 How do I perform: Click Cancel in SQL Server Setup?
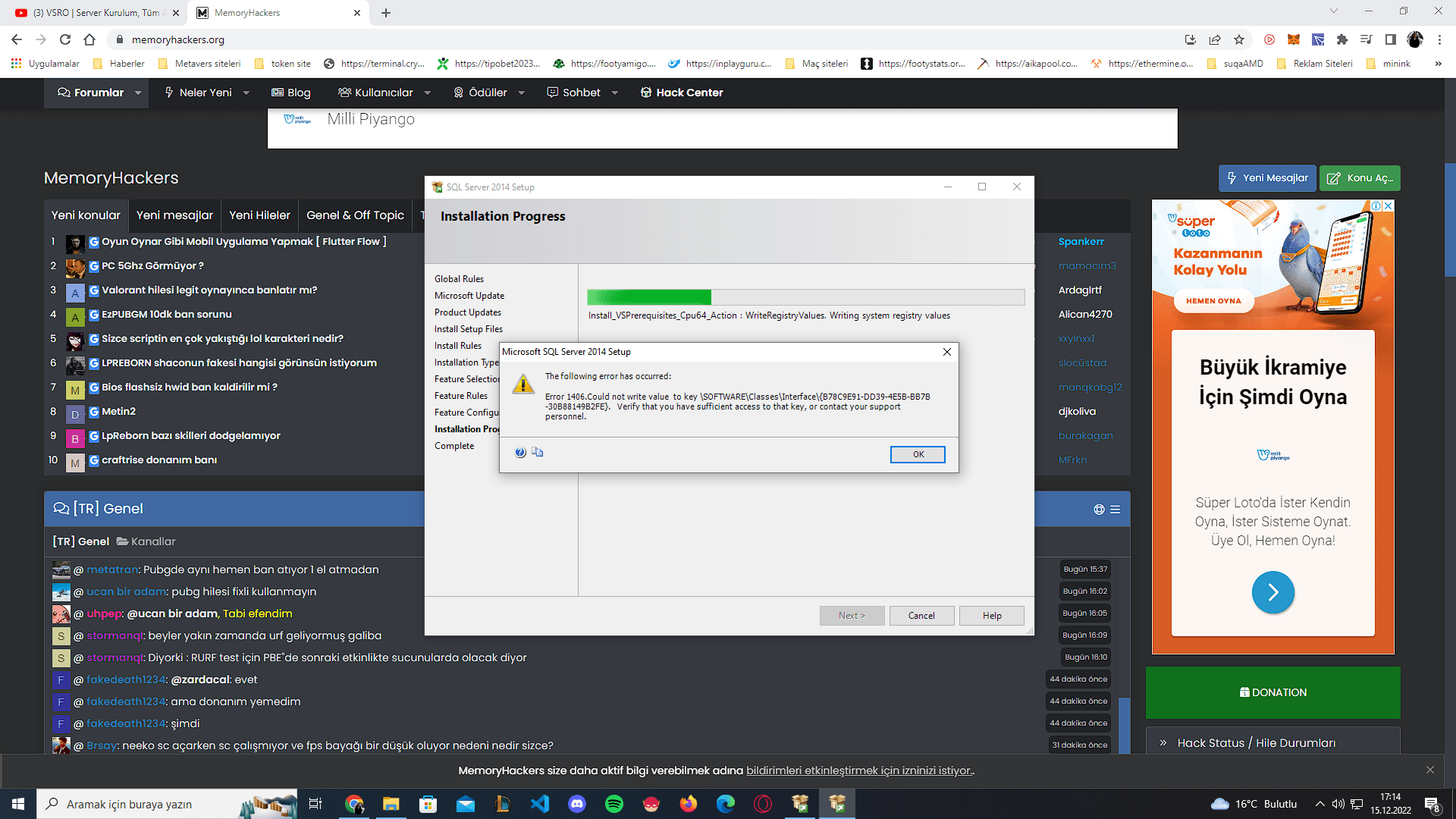point(921,616)
